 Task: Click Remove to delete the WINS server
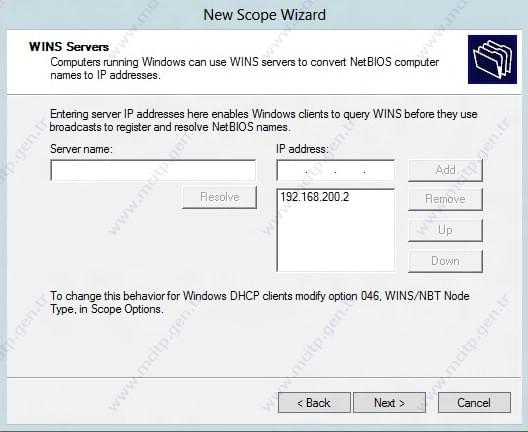click(446, 199)
